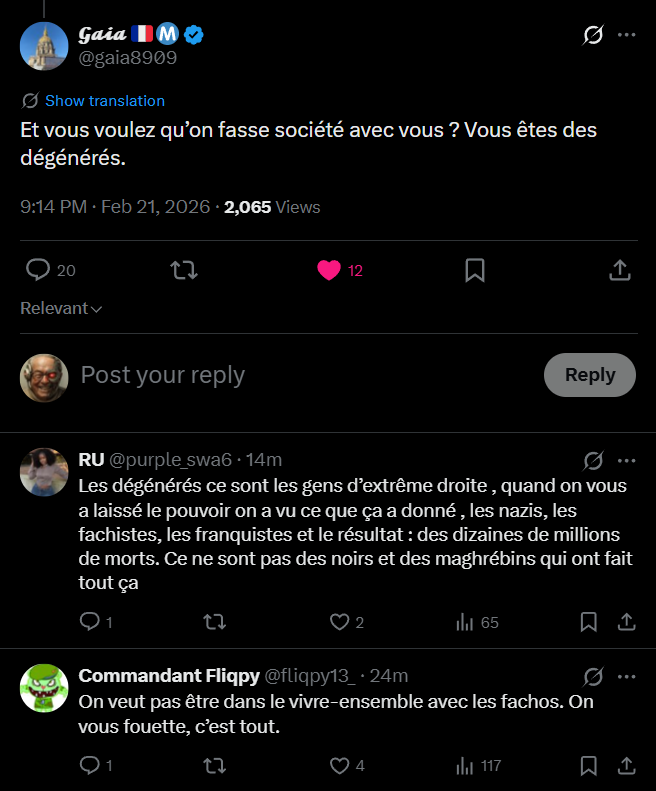View analytics on RU's reply

pos(465,622)
